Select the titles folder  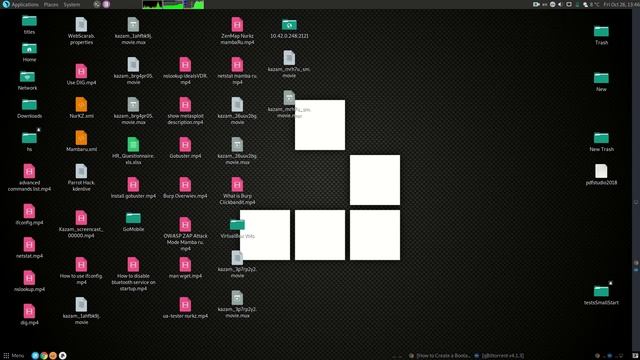point(29,24)
